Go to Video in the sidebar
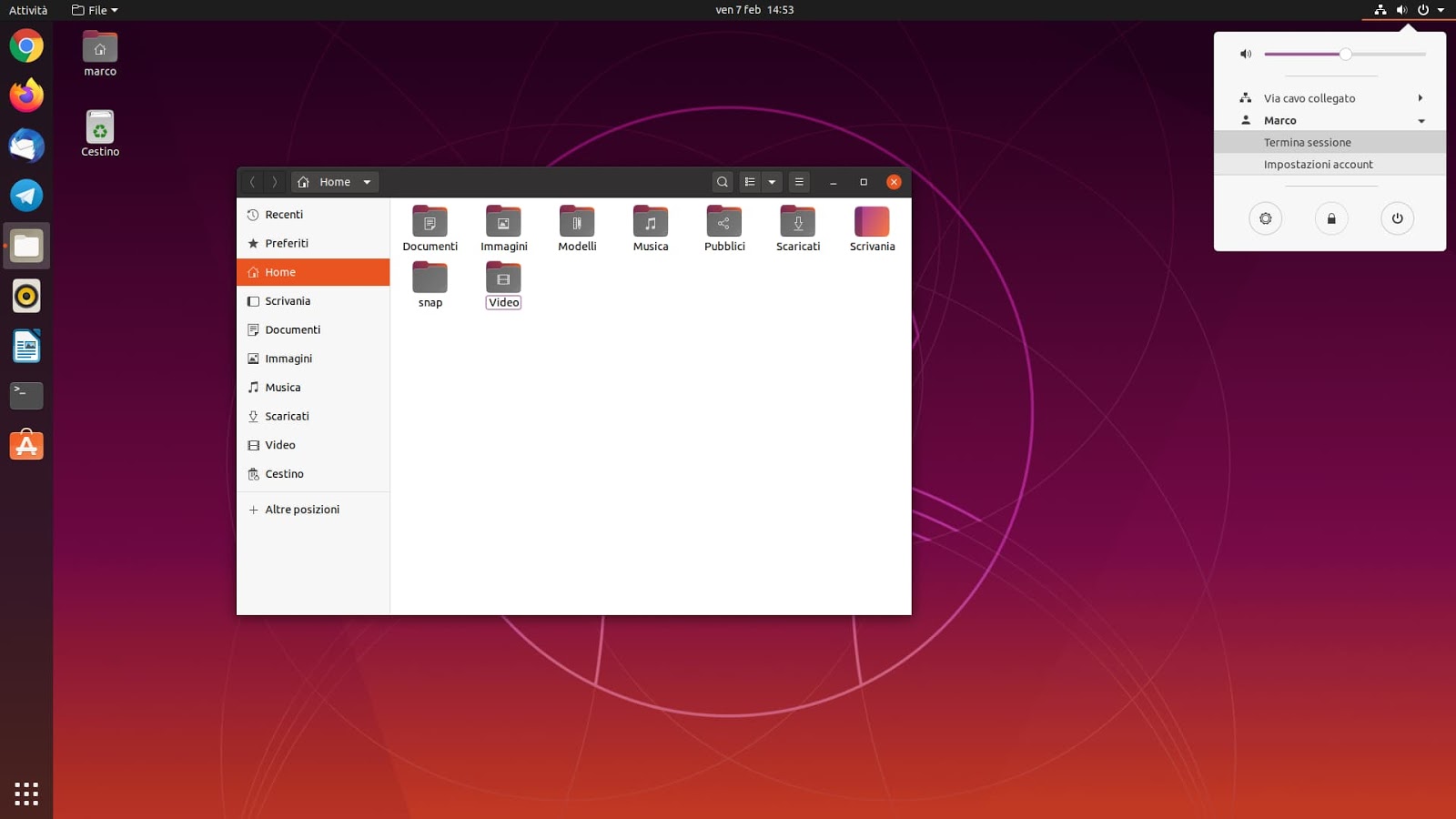 pos(313,445)
